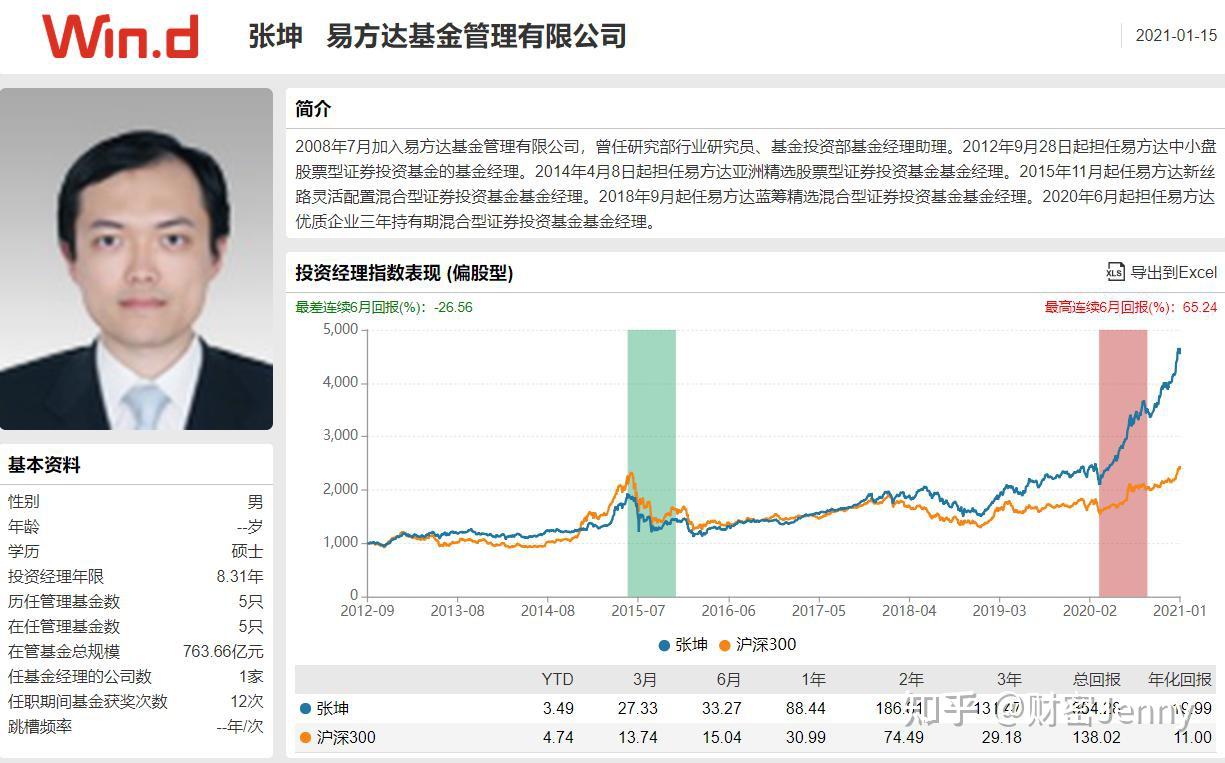Click the date 2021-01-15
The image size is (1225, 763).
[1176, 36]
